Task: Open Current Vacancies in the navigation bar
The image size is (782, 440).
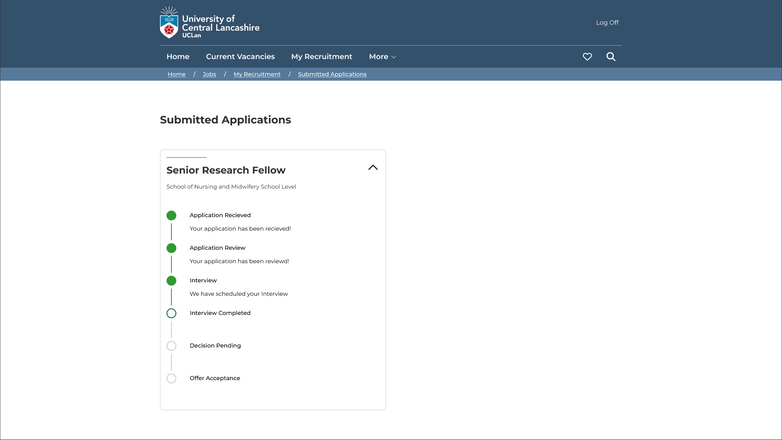Action: pos(240,57)
